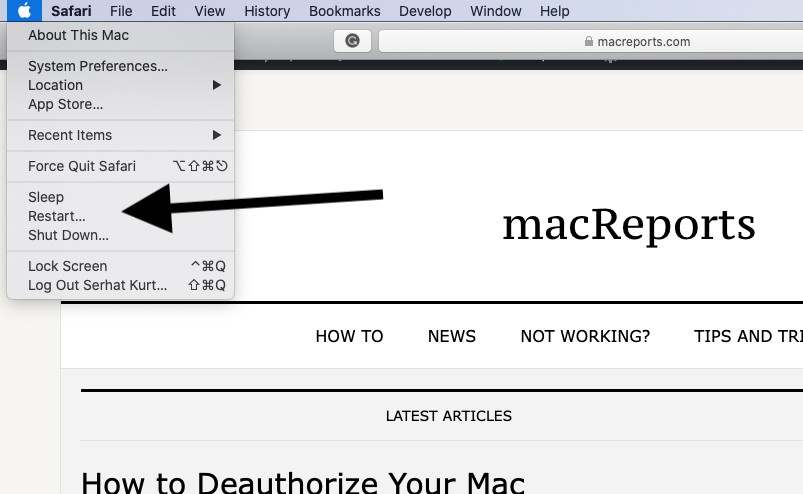This screenshot has width=803, height=494.
Task: Select Log Out Serhat Kurt
Action: click(120, 285)
